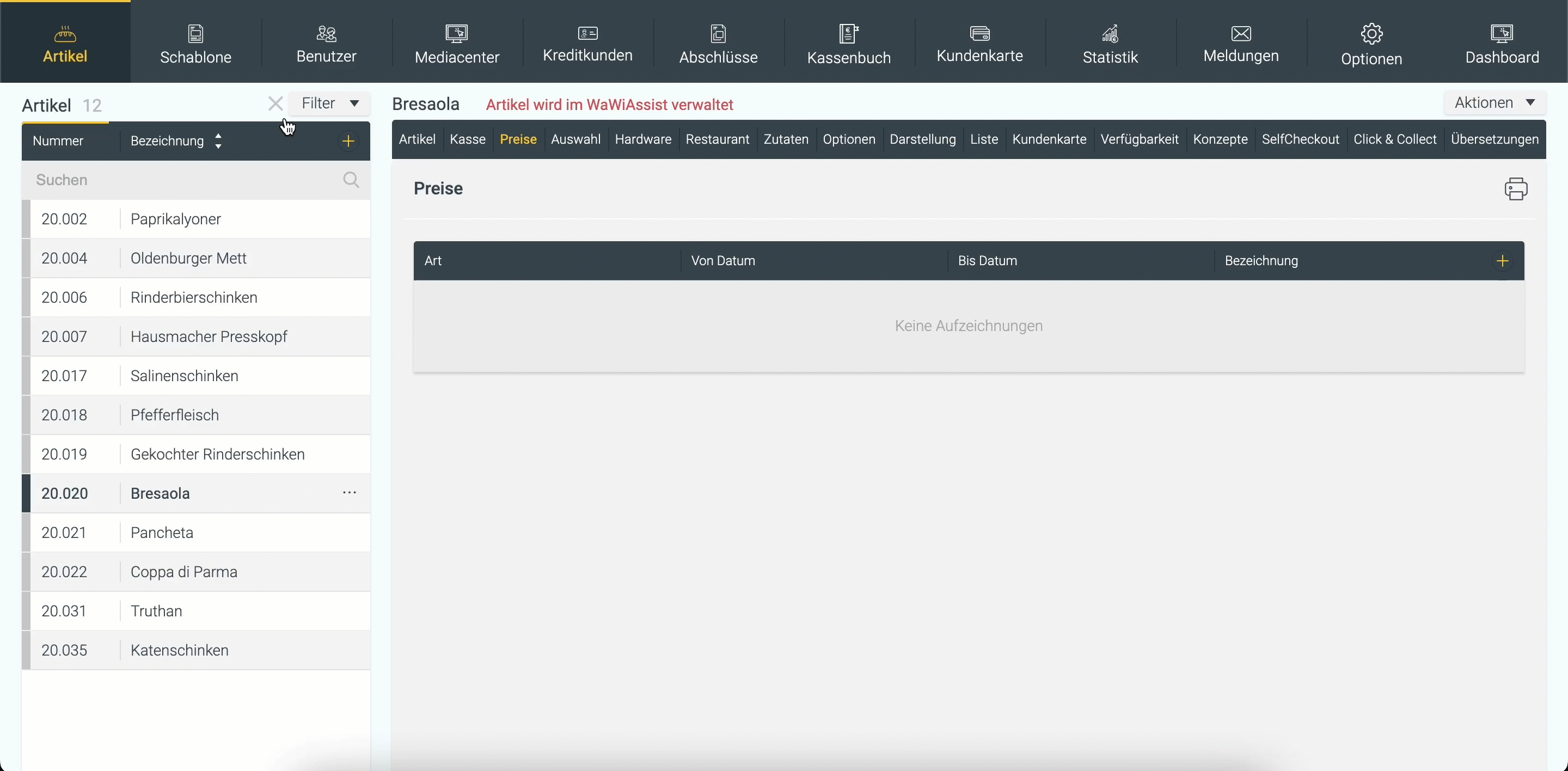Image resolution: width=1568 pixels, height=771 pixels.
Task: Clear filter with the X icon
Action: (275, 103)
